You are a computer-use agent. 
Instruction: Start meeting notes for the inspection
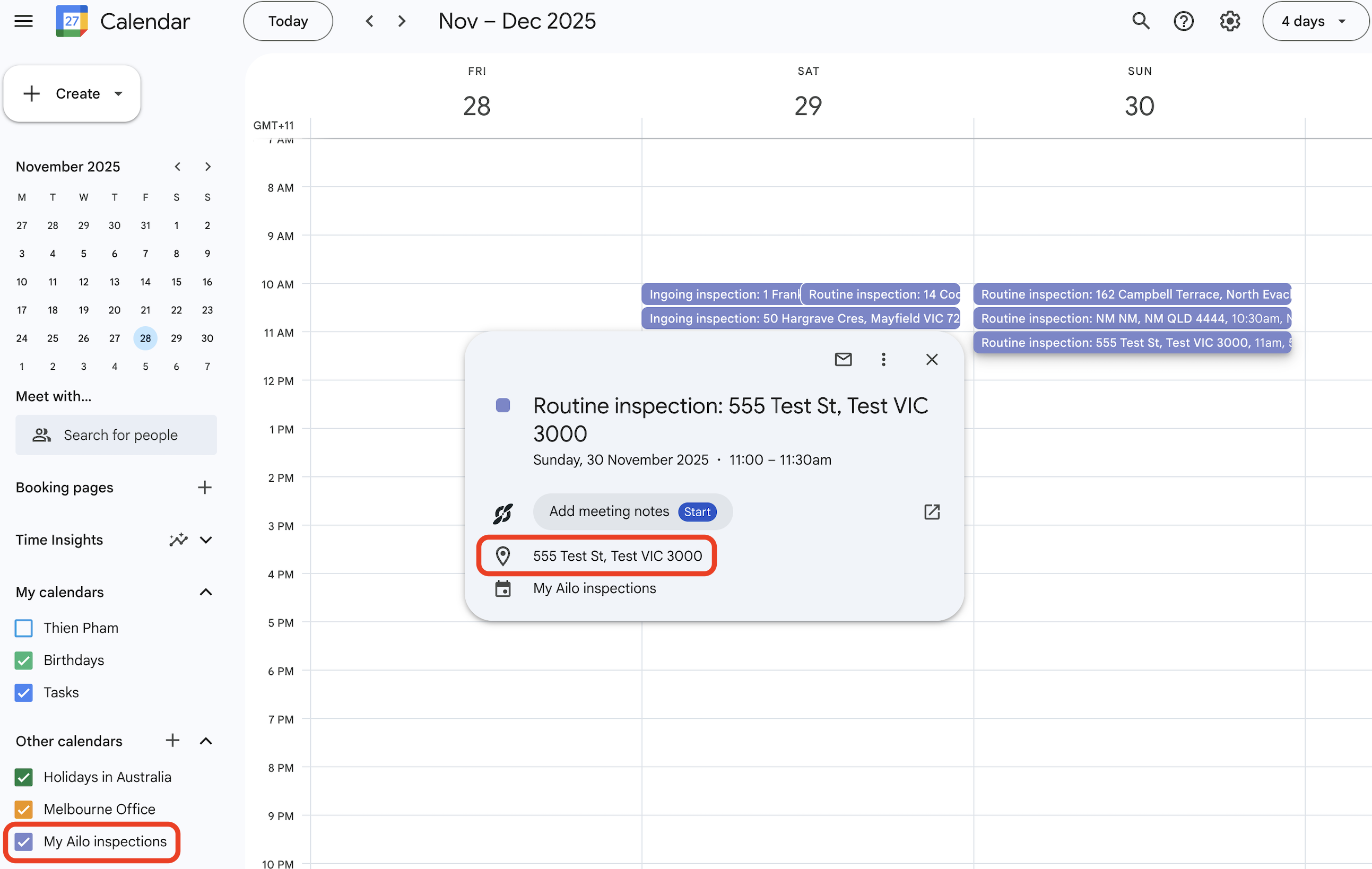tap(697, 512)
